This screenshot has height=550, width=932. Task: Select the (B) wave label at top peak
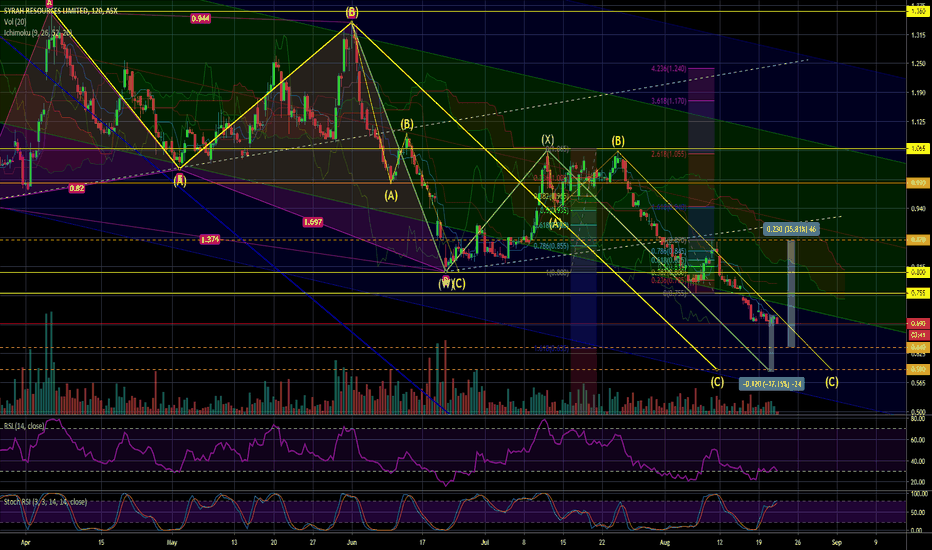tap(352, 12)
